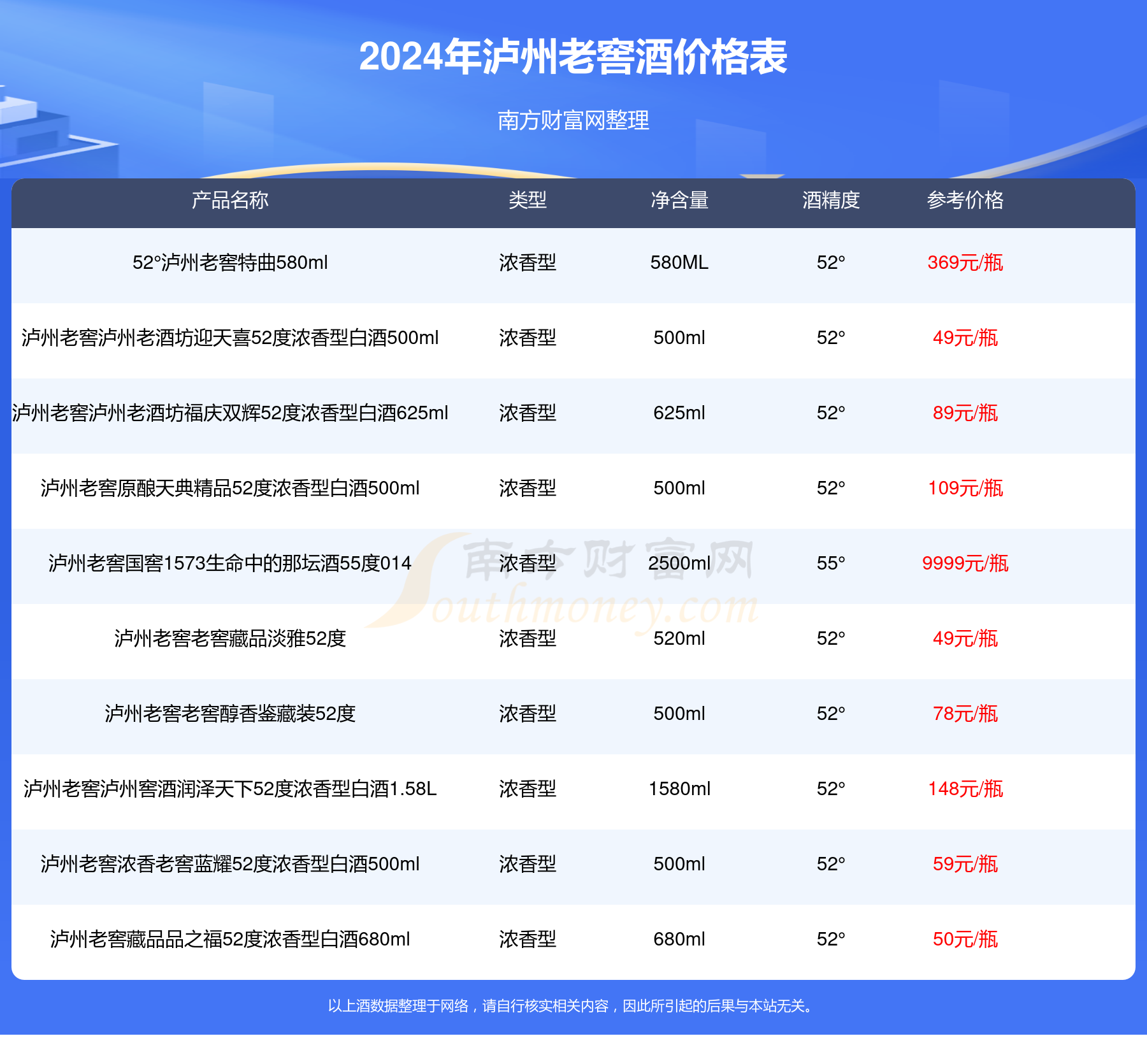1147x1064 pixels.
Task: Click the 148元/瓶 price
Action: pyautogui.click(x=965, y=789)
